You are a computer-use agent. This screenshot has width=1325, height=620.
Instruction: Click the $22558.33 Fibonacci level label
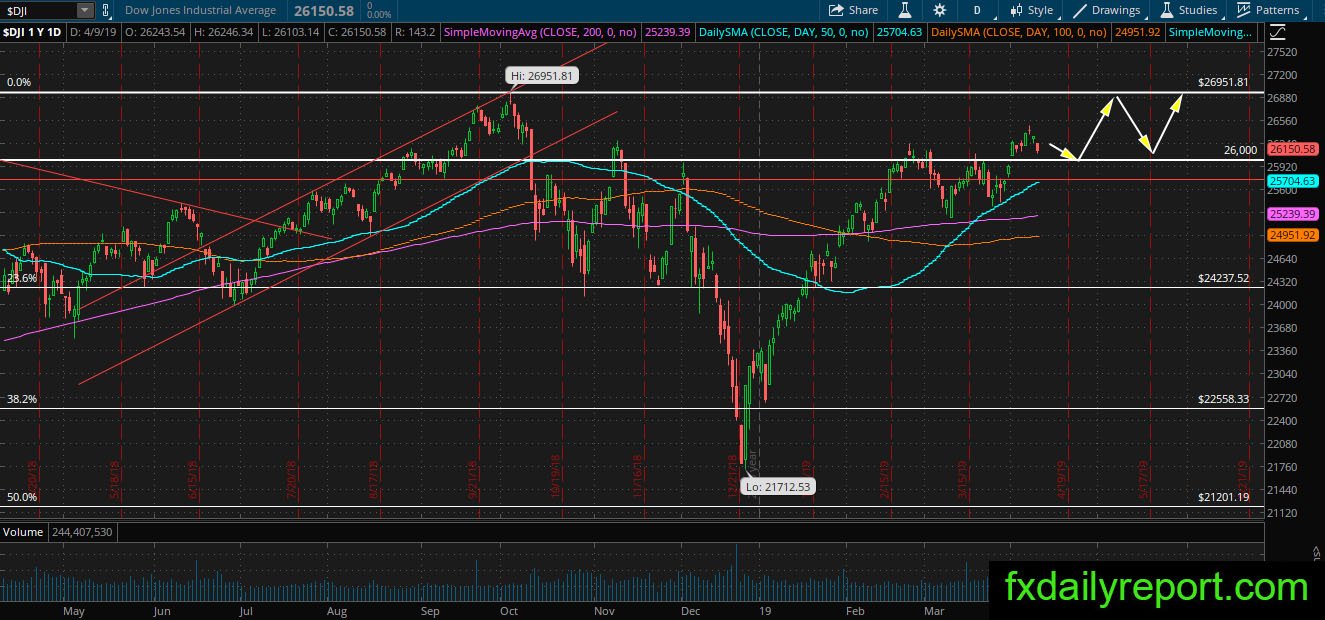(1224, 398)
